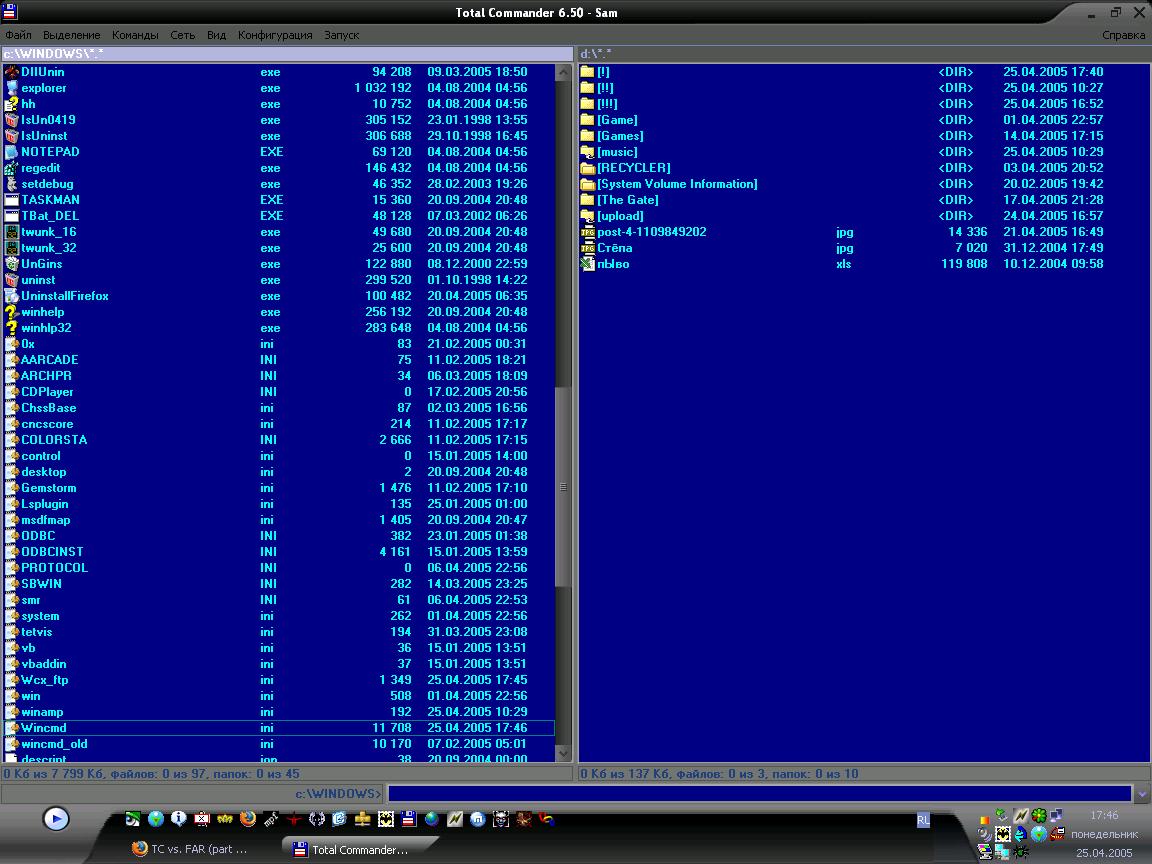Switch to TC vs. FAR Firefox taskbar button
The width and height of the screenshot is (1152, 864).
click(x=190, y=849)
